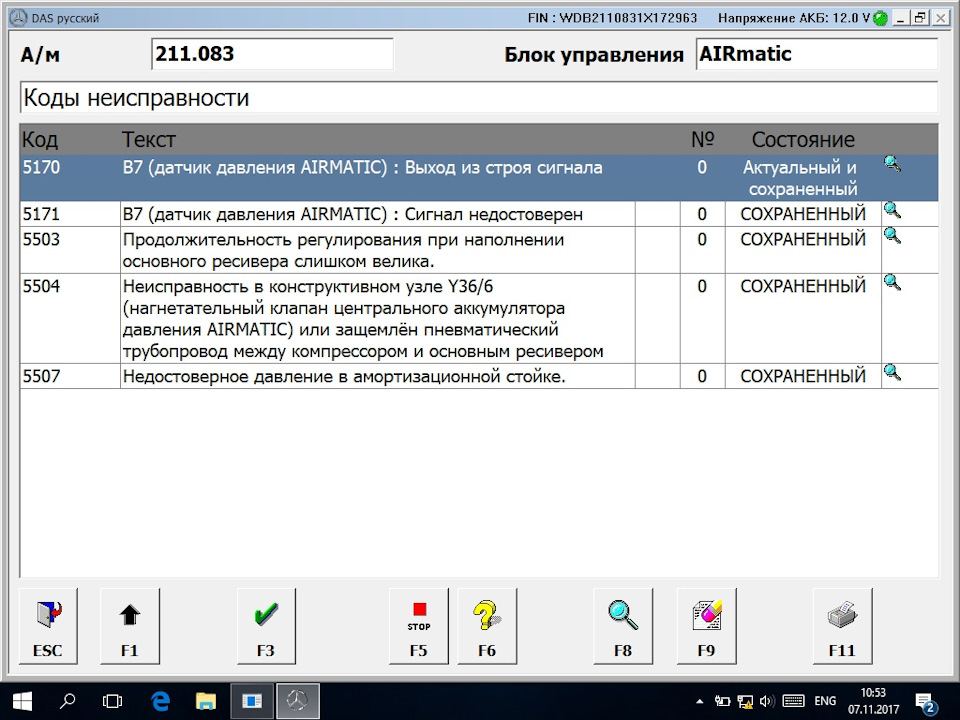Click the FIN WDB2110831X172963 text
The width and height of the screenshot is (960, 720).
point(612,18)
